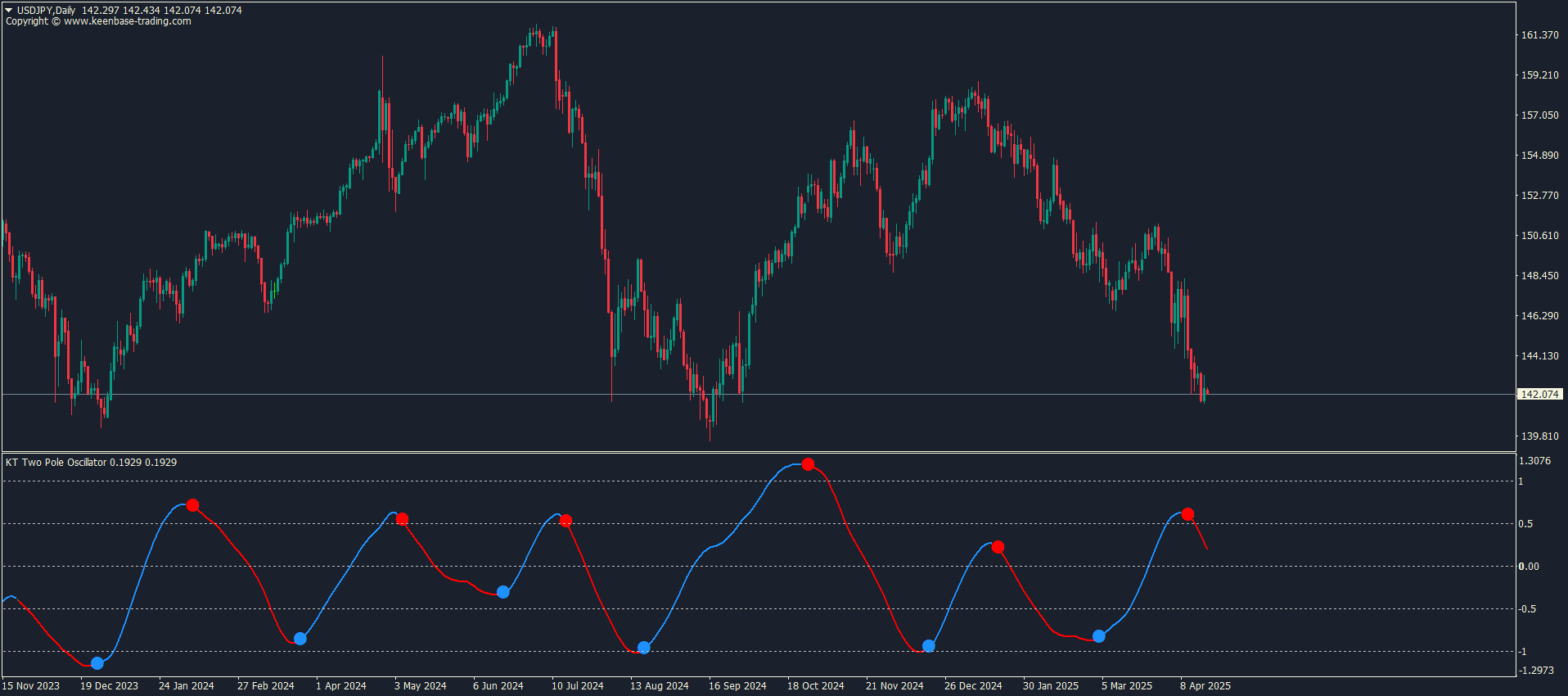Click the highest red oscillator dot of October 2024

[809, 464]
